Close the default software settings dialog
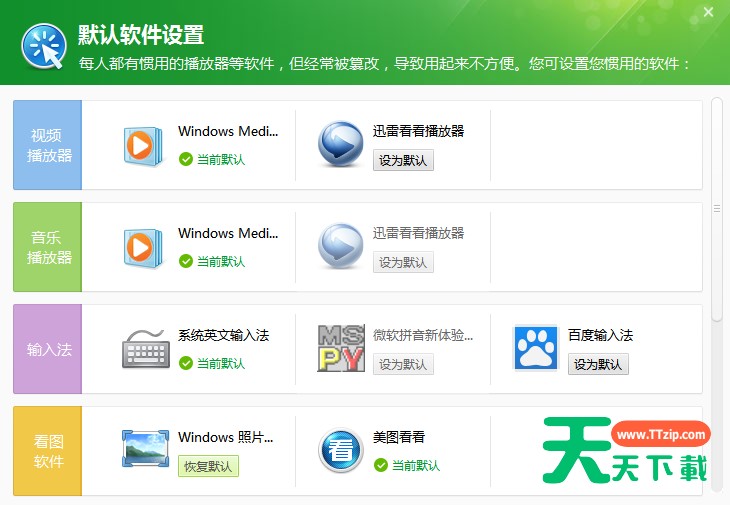The height and width of the screenshot is (505, 730). (709, 12)
